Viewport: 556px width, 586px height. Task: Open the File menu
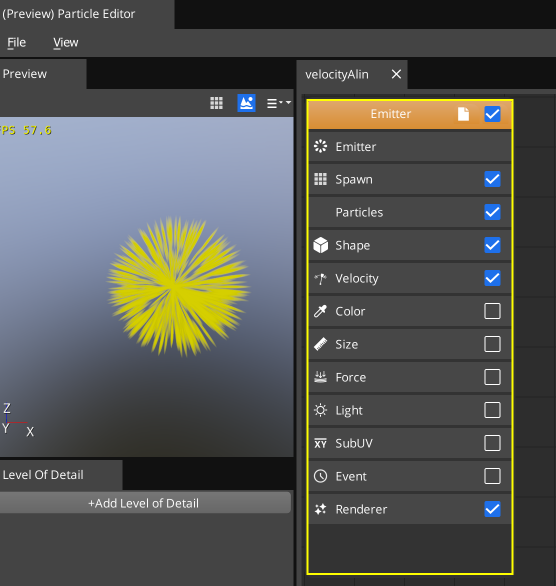point(16,43)
